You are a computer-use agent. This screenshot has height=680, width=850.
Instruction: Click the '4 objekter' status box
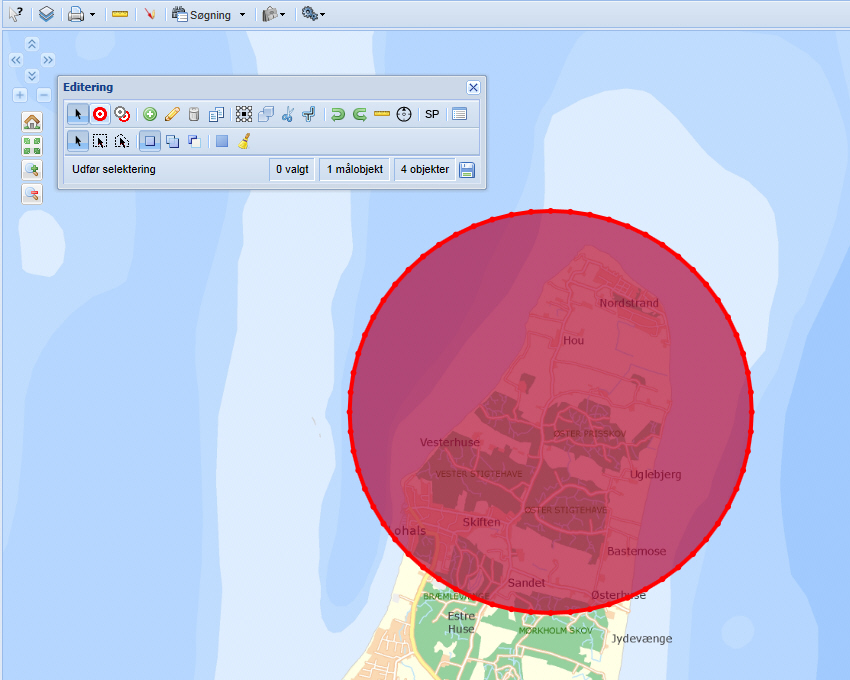[x=425, y=169]
